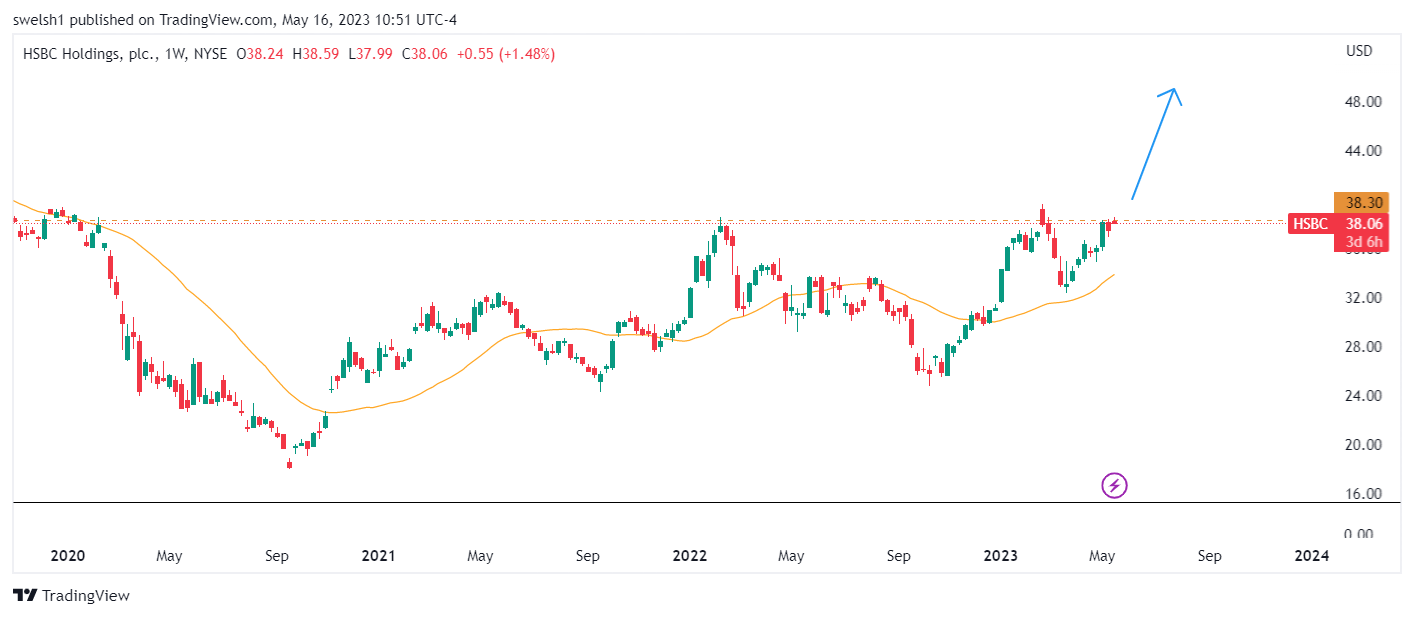The height and width of the screenshot is (617, 1414).
Task: Click the 2020 time axis label
Action: (67, 556)
